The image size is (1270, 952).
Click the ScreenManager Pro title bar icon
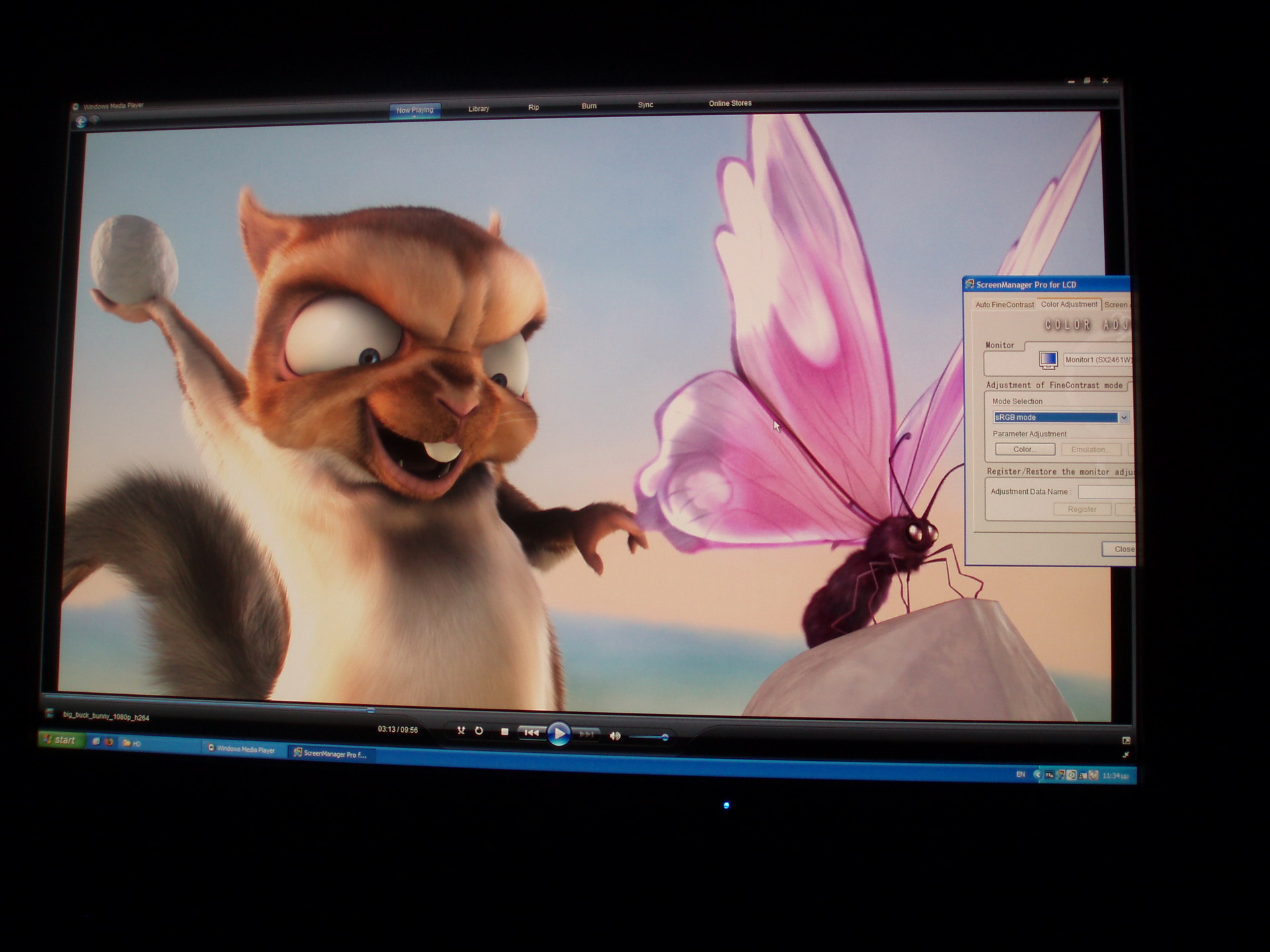pyautogui.click(x=970, y=284)
